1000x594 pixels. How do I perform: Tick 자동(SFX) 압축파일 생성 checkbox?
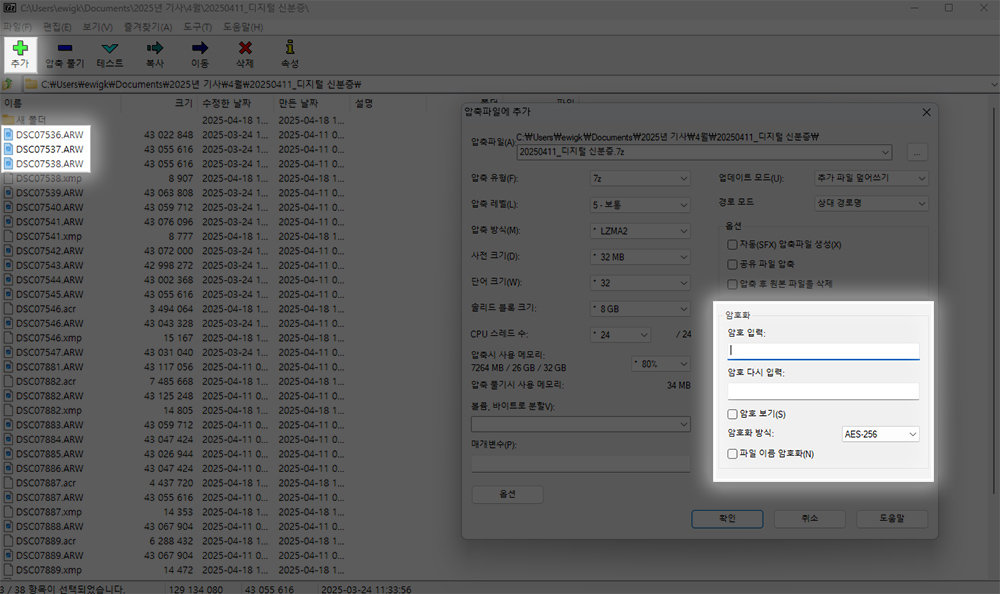coord(734,244)
